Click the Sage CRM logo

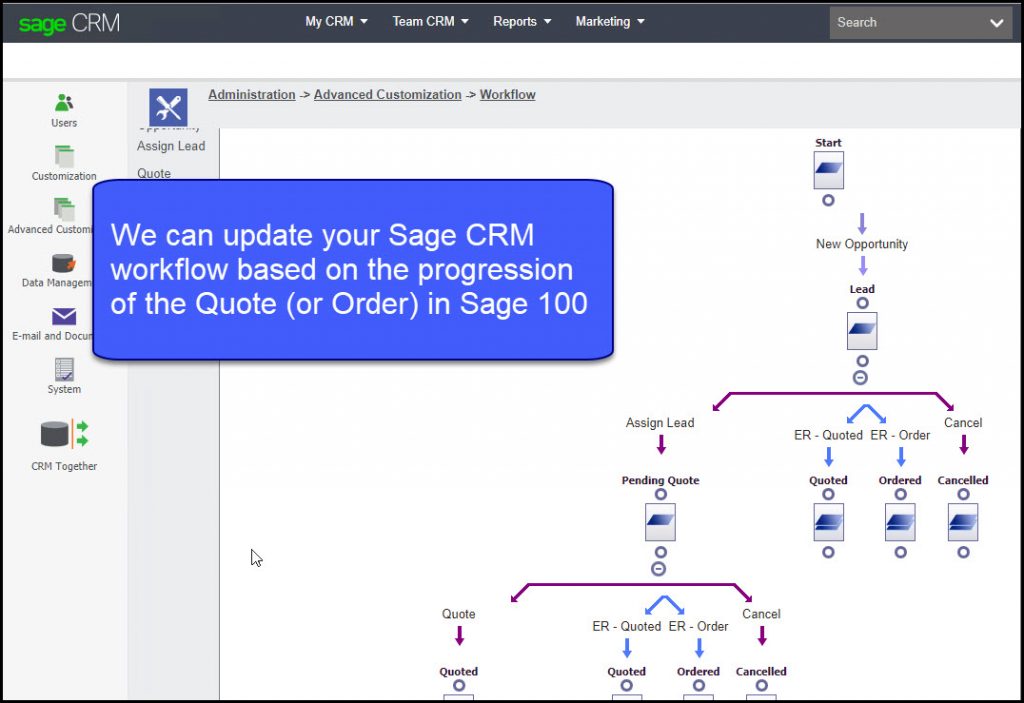69,23
